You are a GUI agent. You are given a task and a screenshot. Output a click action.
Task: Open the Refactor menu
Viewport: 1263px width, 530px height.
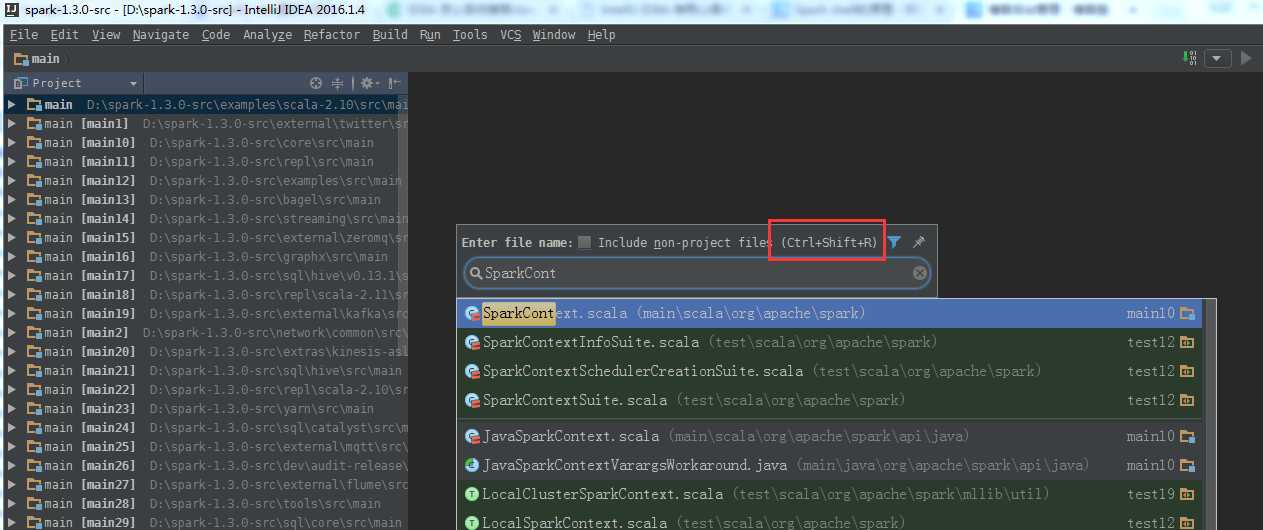(331, 34)
